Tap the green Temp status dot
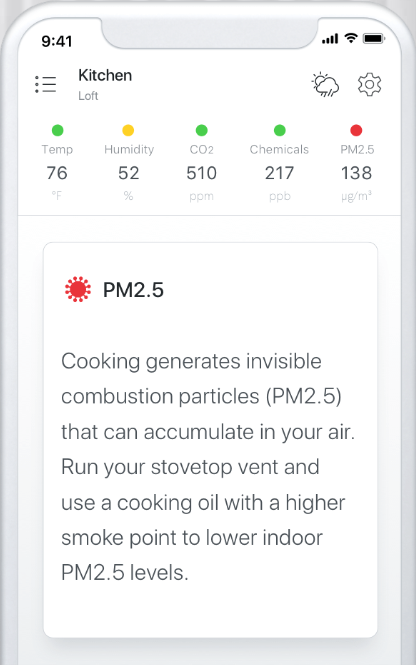 pos(57,130)
